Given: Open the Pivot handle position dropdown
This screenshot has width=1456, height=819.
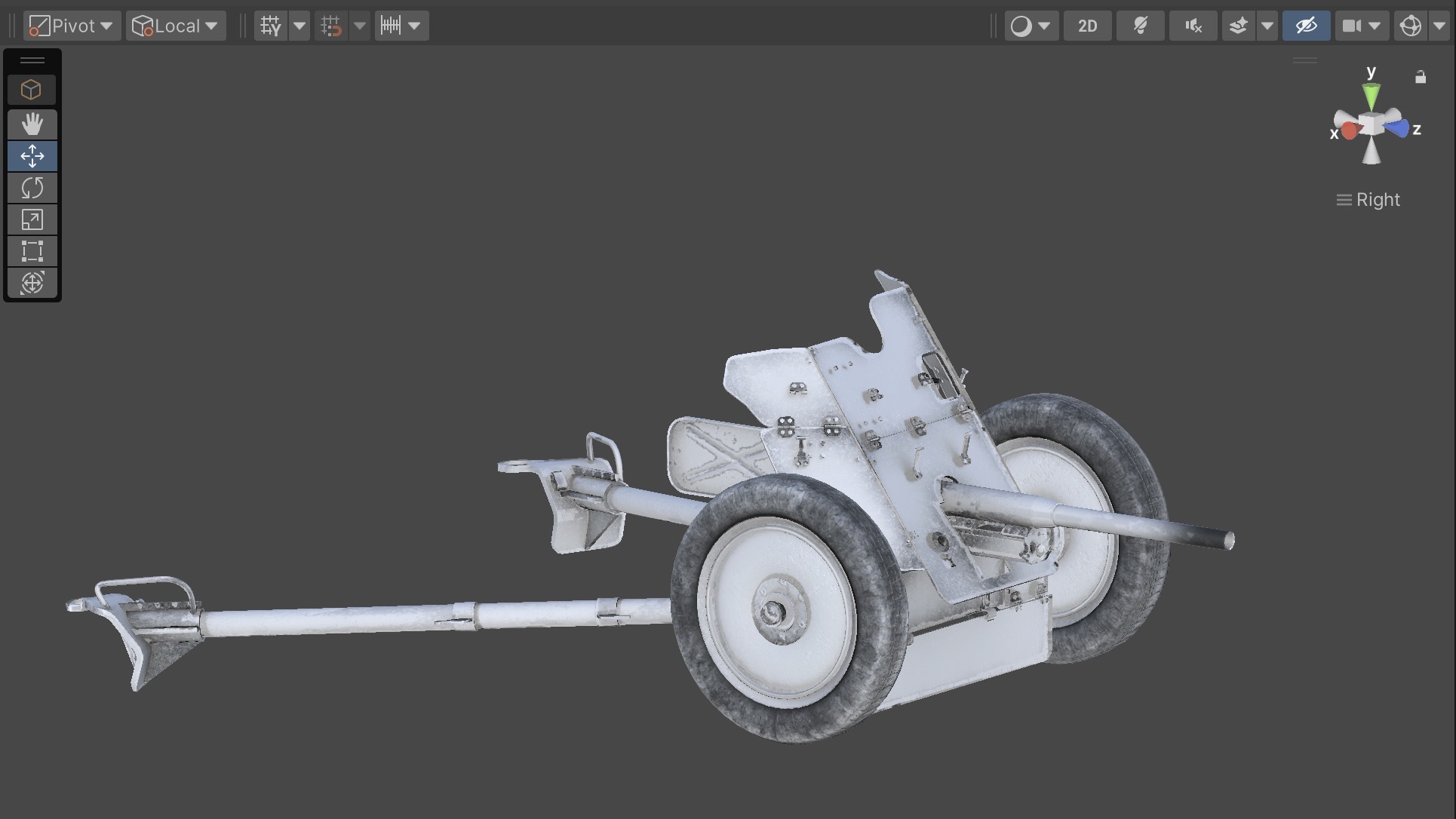Looking at the screenshot, I should tap(72, 26).
